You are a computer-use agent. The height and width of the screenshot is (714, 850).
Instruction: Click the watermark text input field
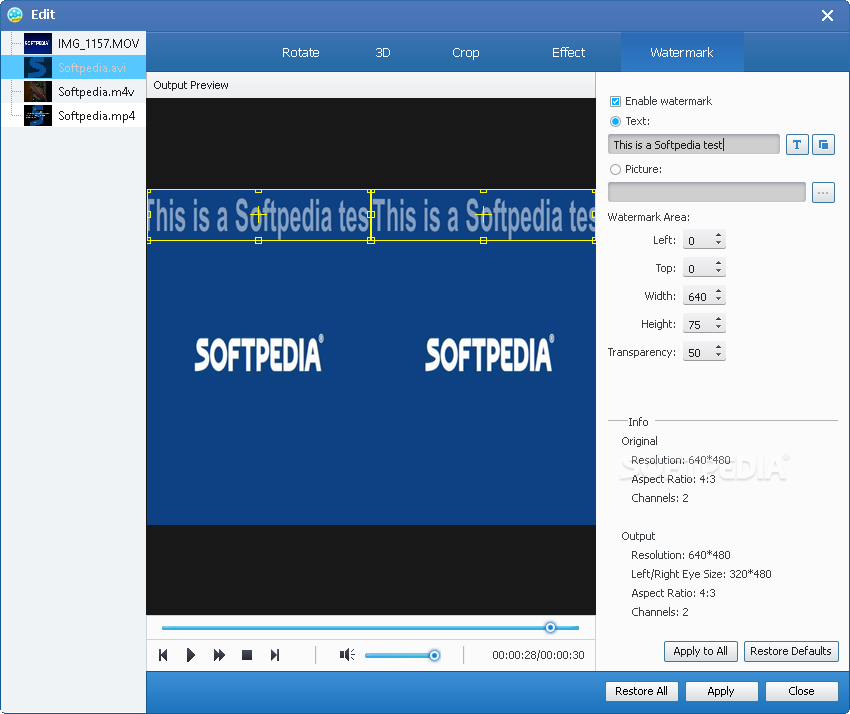[694, 145]
